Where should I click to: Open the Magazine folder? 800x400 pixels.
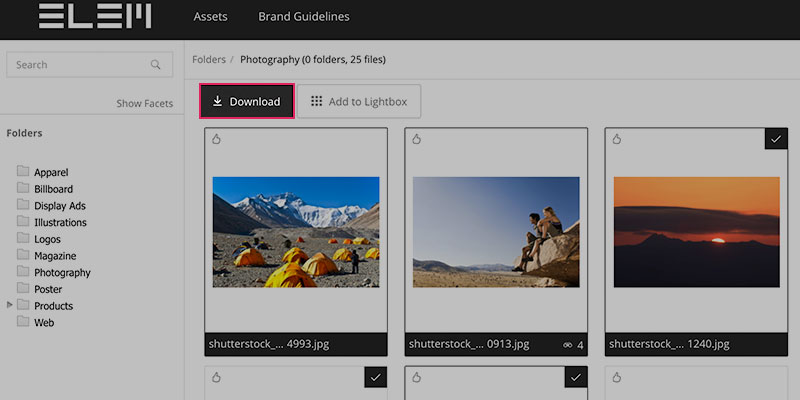coord(55,256)
